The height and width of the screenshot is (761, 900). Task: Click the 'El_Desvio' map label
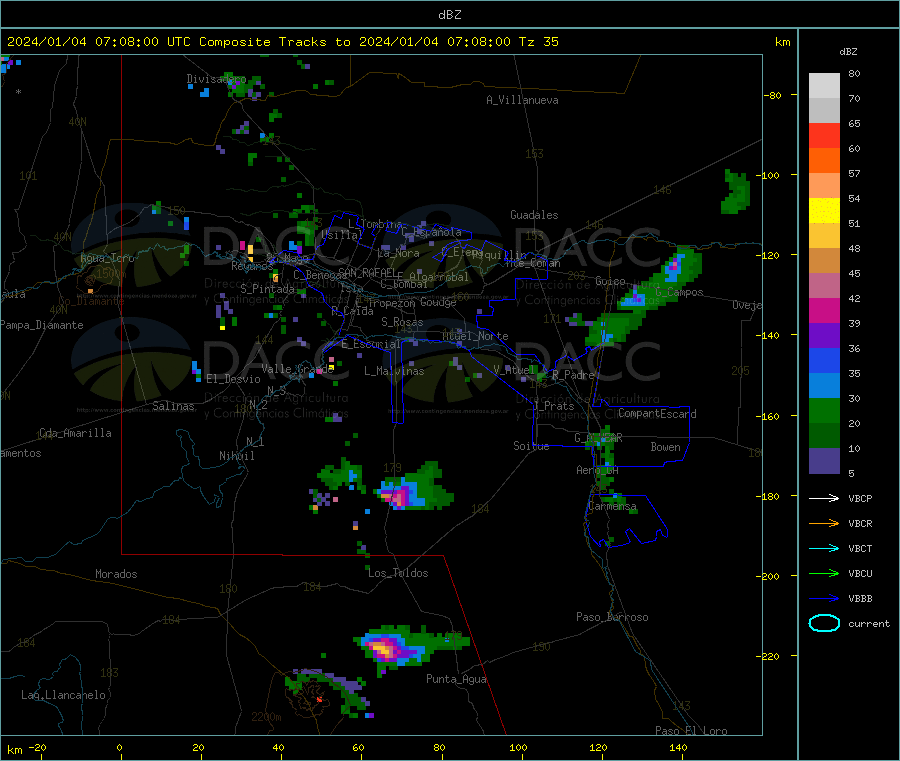pos(234,379)
